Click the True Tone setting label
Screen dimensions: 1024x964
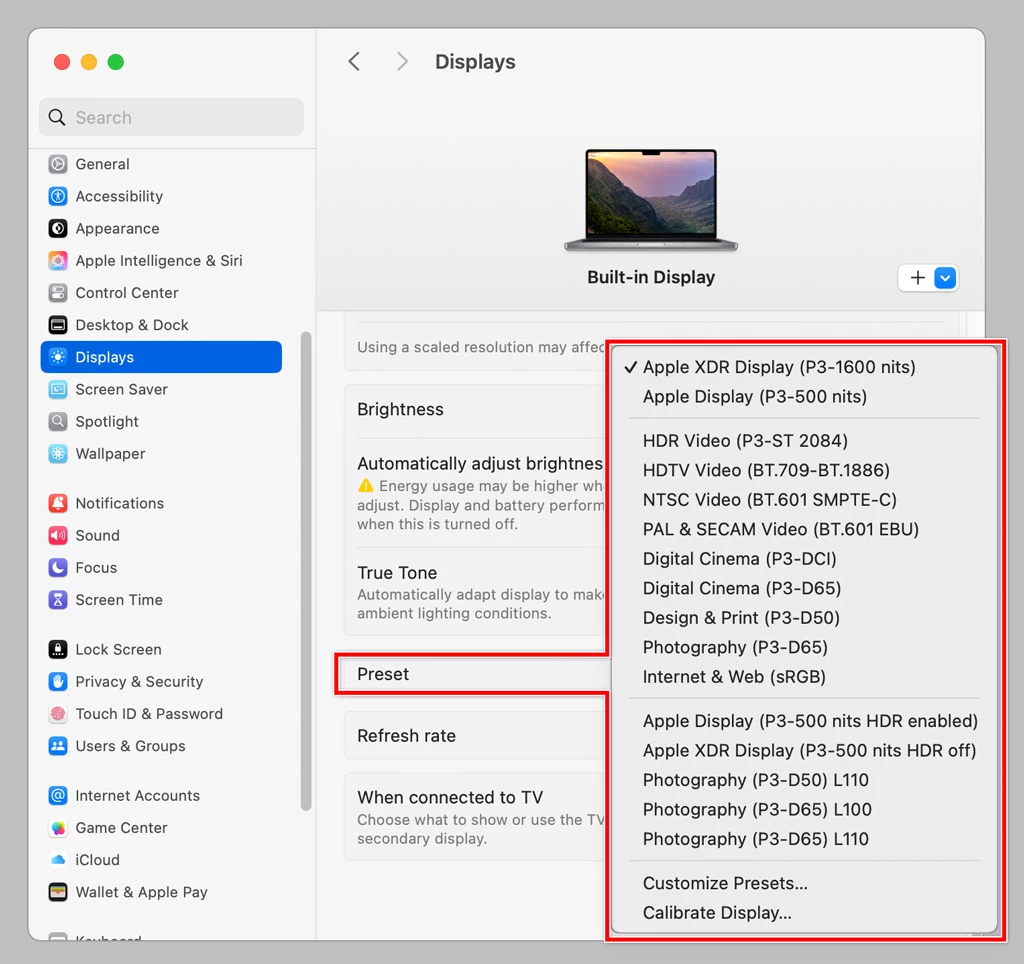(x=397, y=573)
